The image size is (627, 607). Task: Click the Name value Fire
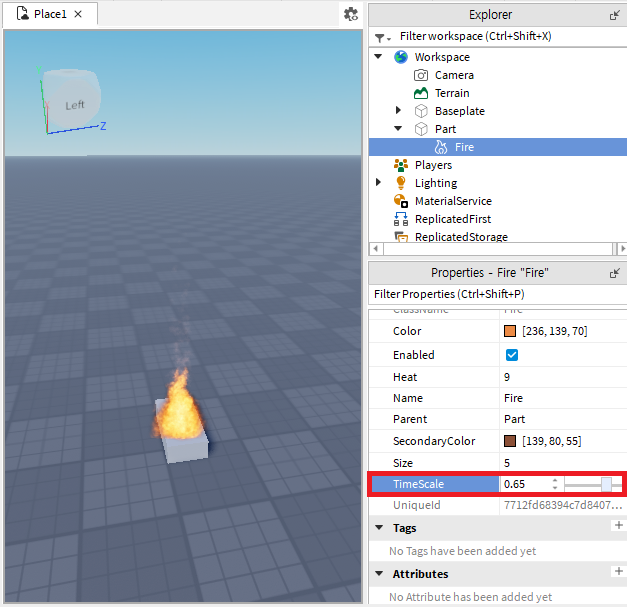click(x=513, y=398)
